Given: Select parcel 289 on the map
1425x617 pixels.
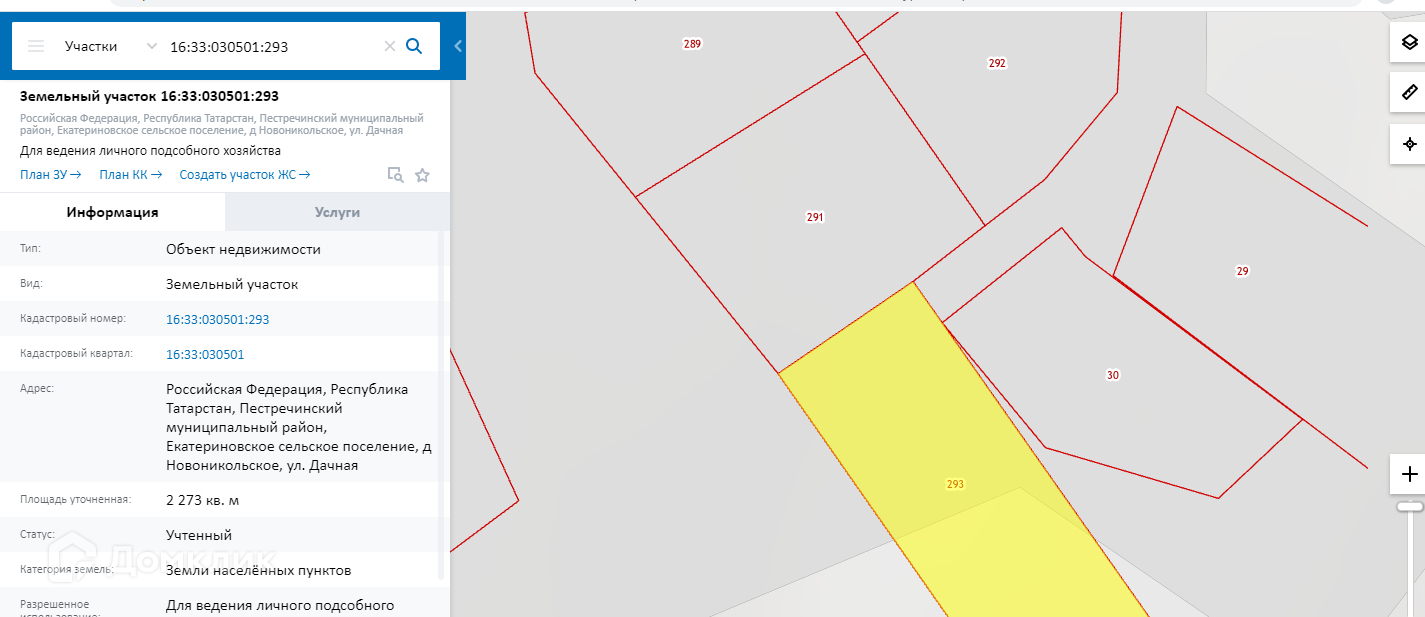Looking at the screenshot, I should 692,44.
